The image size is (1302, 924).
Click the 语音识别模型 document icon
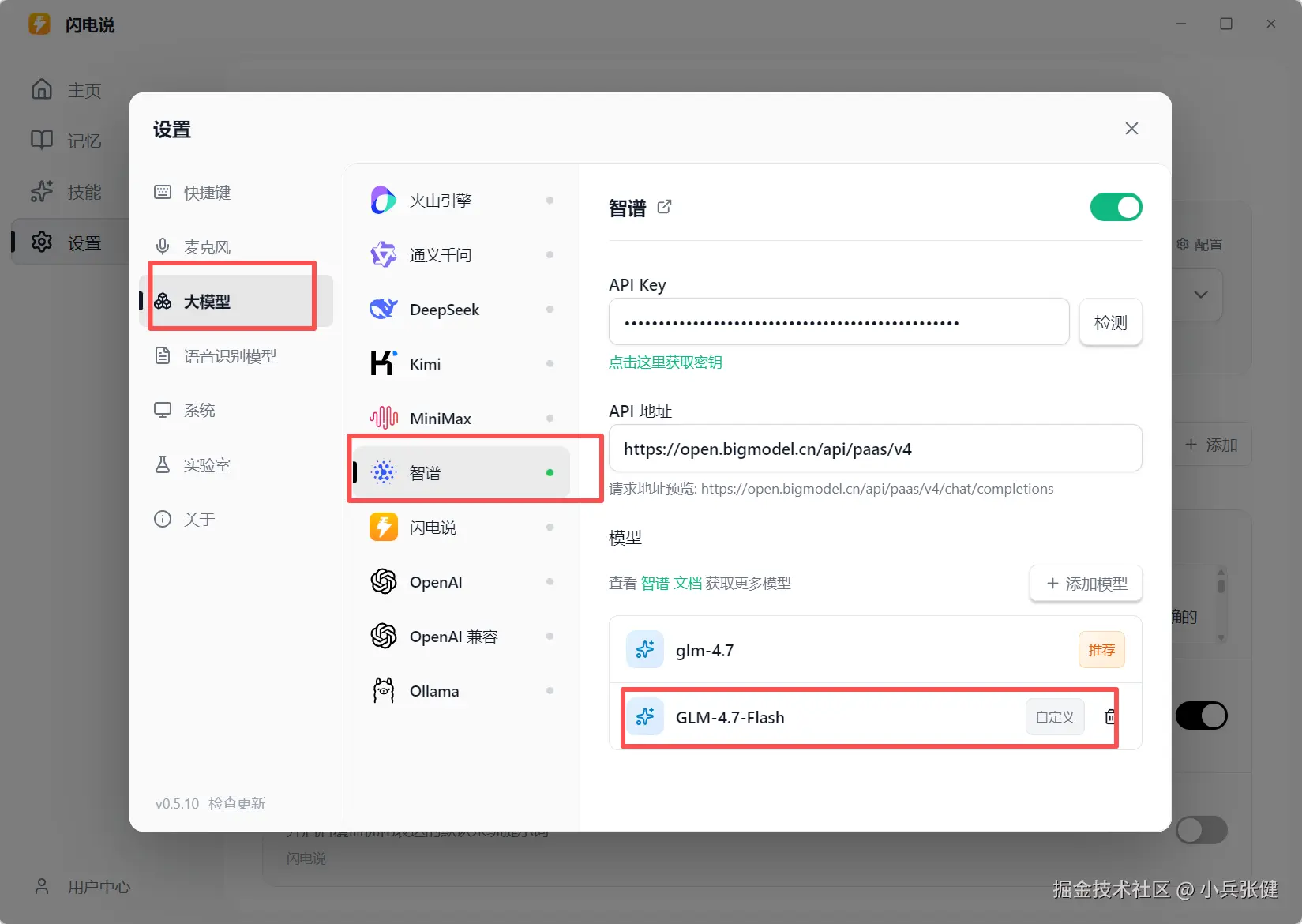coord(163,356)
